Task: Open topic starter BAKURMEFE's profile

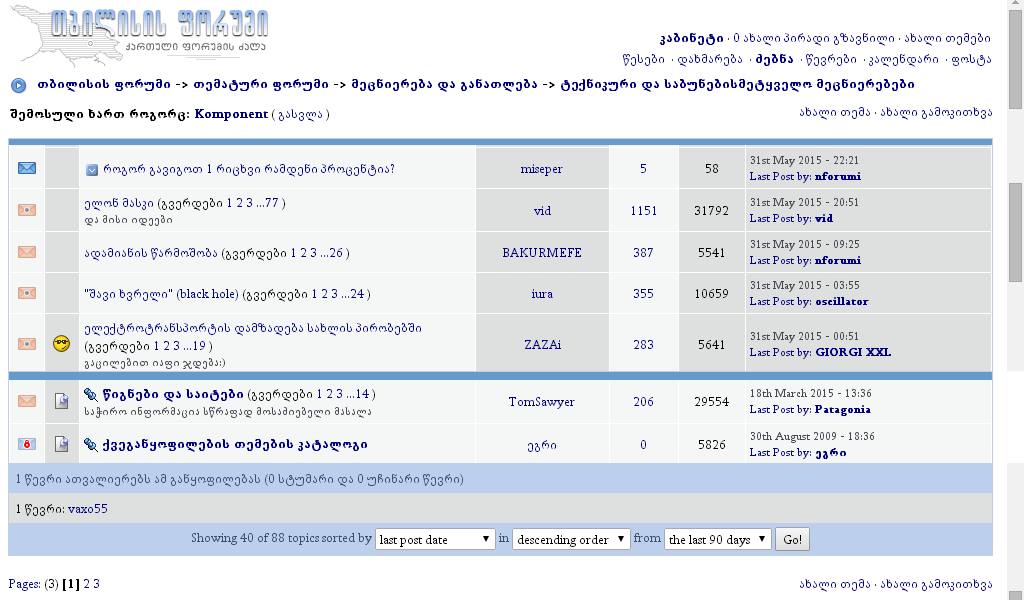Action: click(541, 253)
